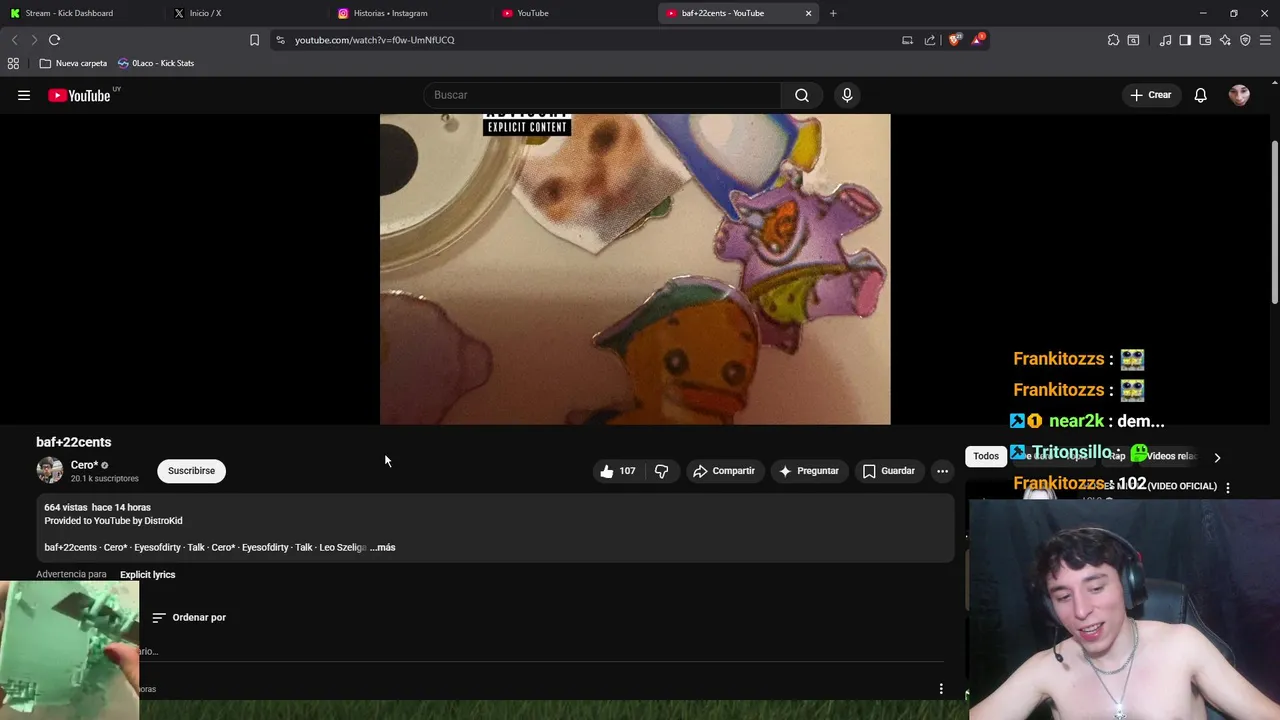This screenshot has width=1280, height=720.
Task: Open comment options three-dot menu
Action: coord(941,689)
